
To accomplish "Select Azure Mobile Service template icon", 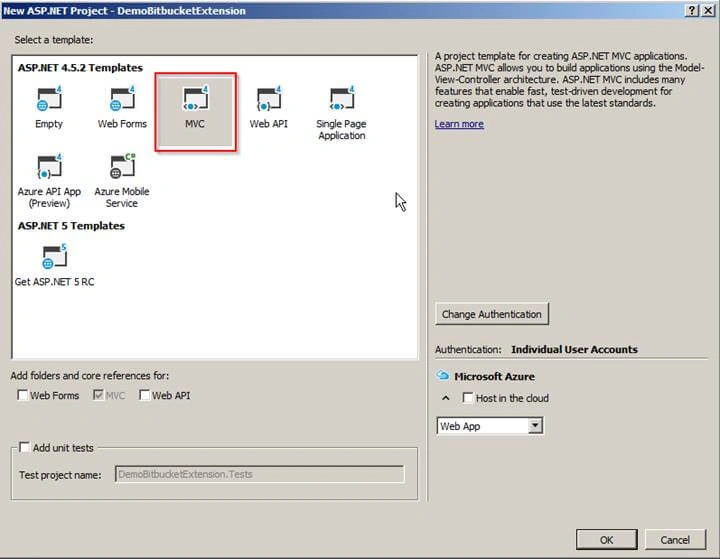I will [122, 166].
